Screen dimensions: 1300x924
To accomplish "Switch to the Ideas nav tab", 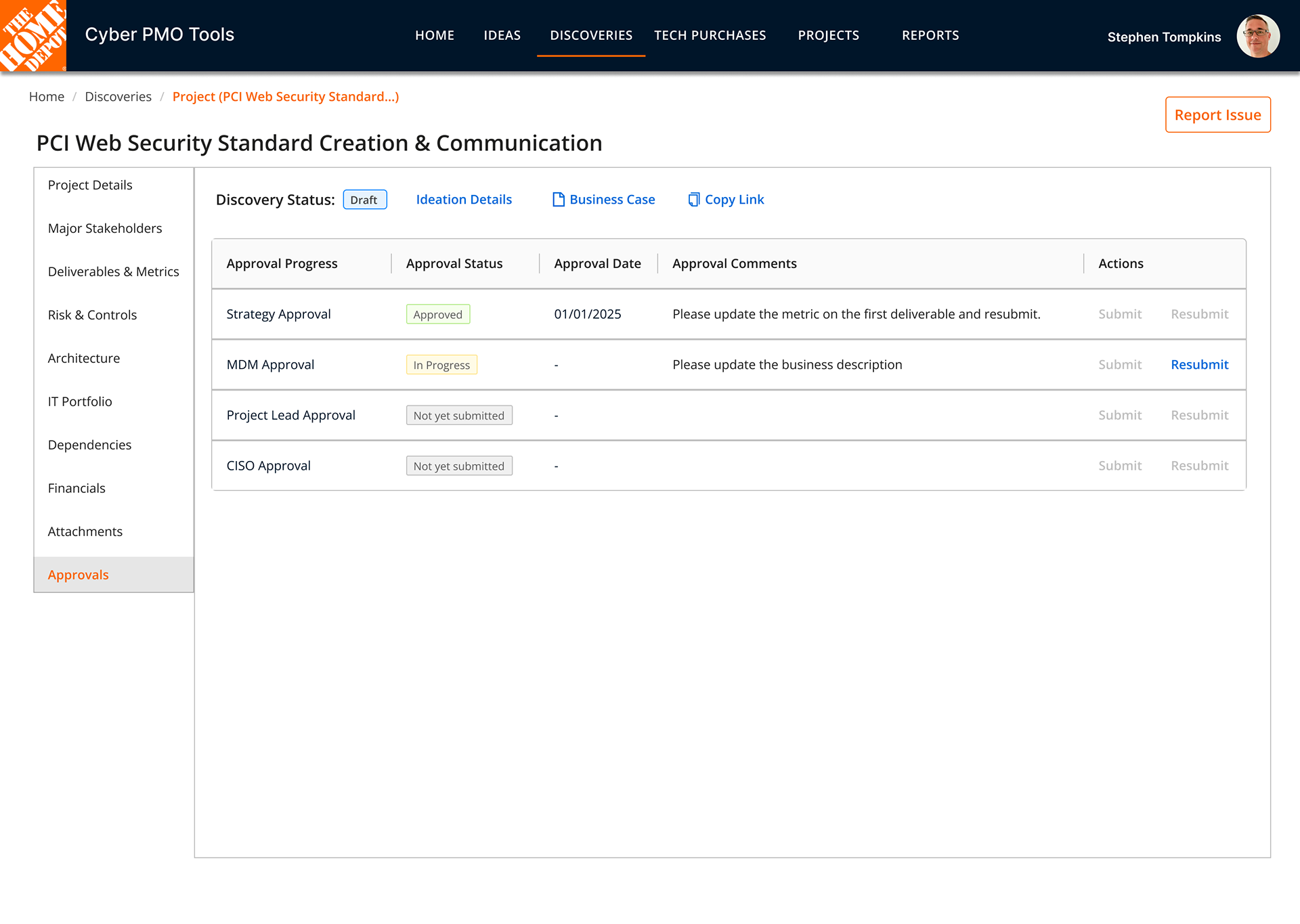I will [x=502, y=35].
